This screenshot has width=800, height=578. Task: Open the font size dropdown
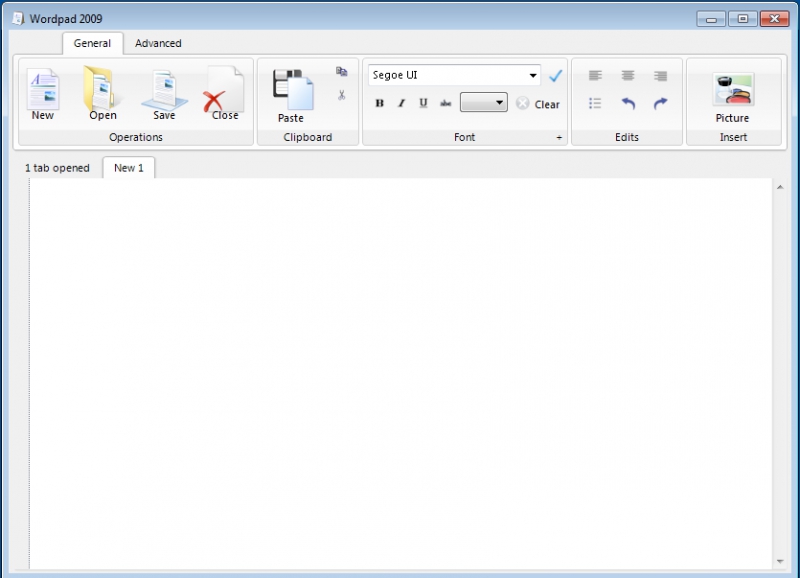499,103
